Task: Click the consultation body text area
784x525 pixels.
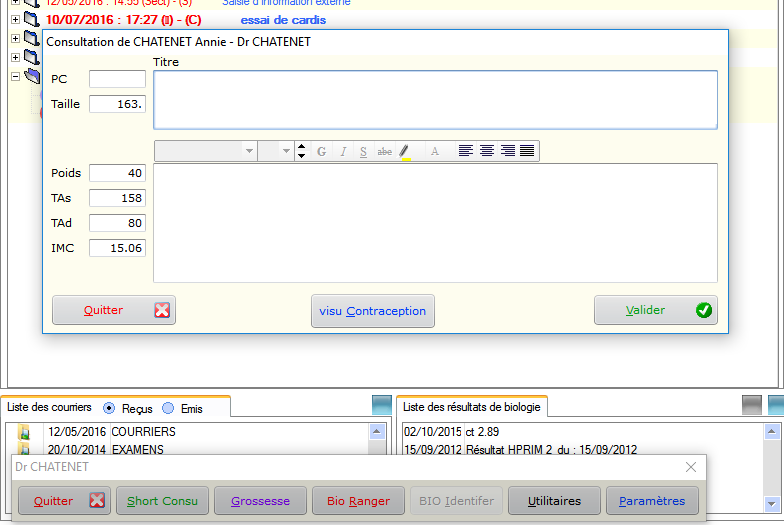Action: (x=436, y=223)
